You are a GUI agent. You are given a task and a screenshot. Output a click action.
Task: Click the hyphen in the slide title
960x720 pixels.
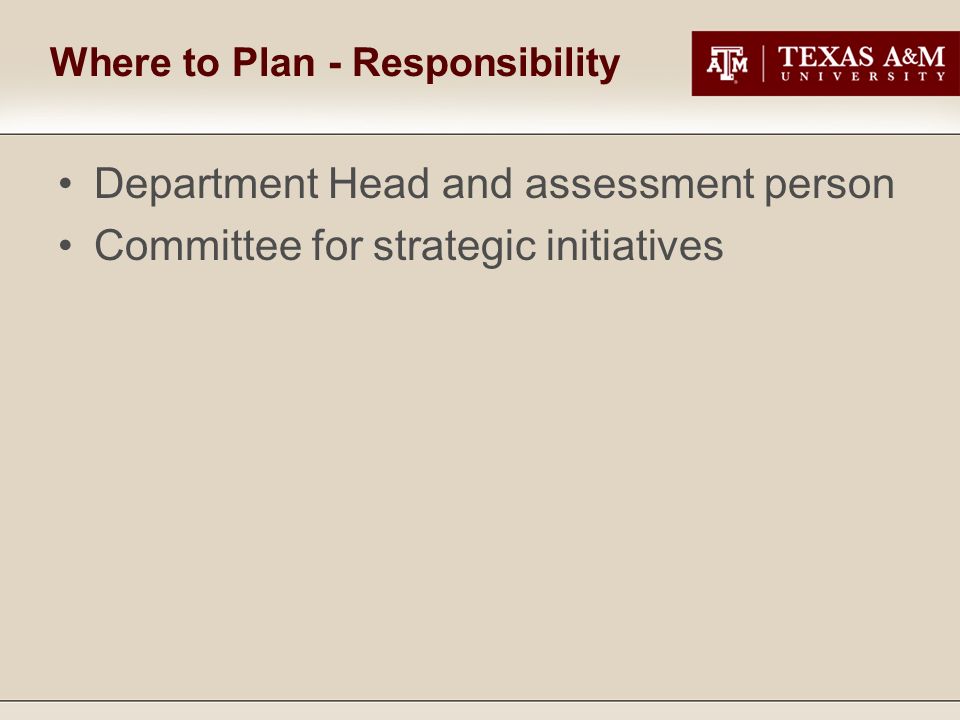pos(335,65)
